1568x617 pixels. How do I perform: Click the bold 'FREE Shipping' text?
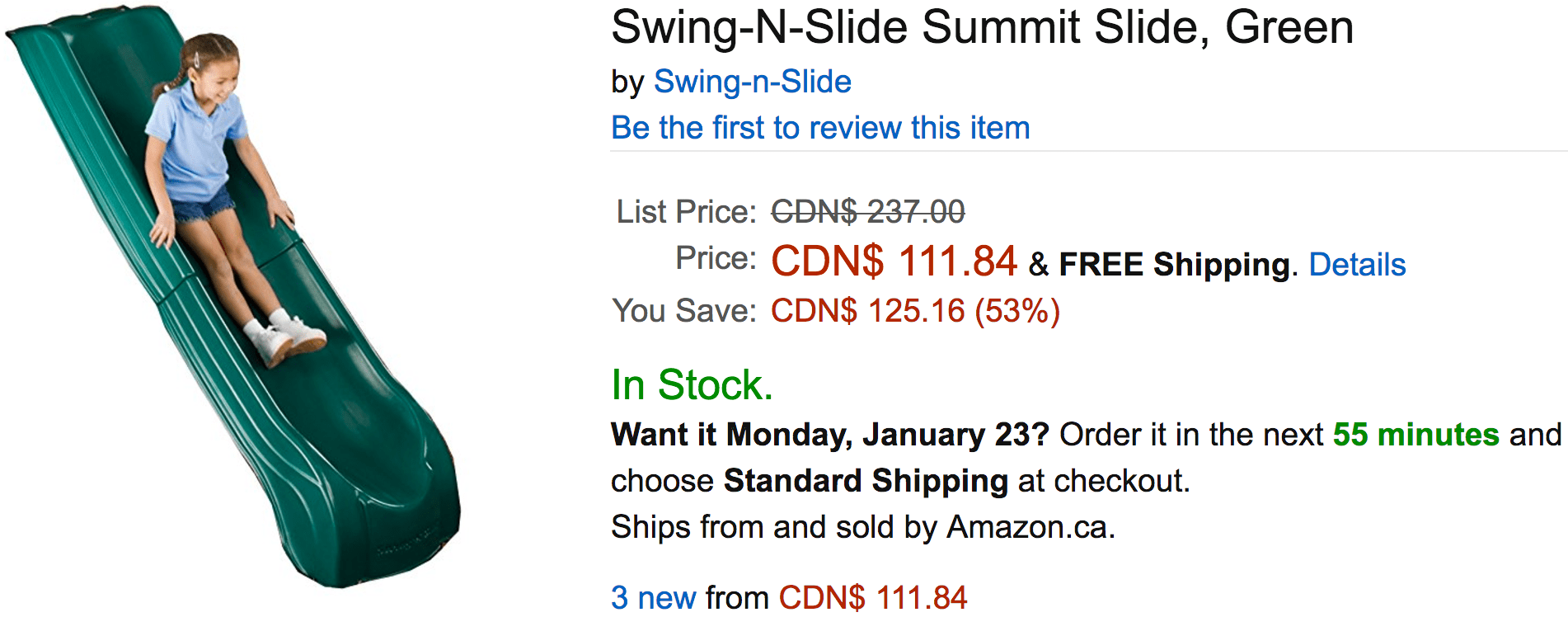click(x=1174, y=265)
